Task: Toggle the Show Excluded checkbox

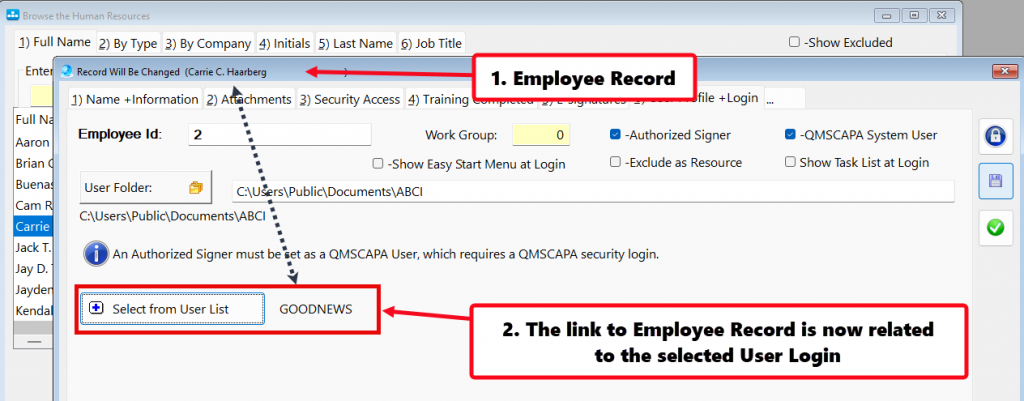Action: point(794,42)
